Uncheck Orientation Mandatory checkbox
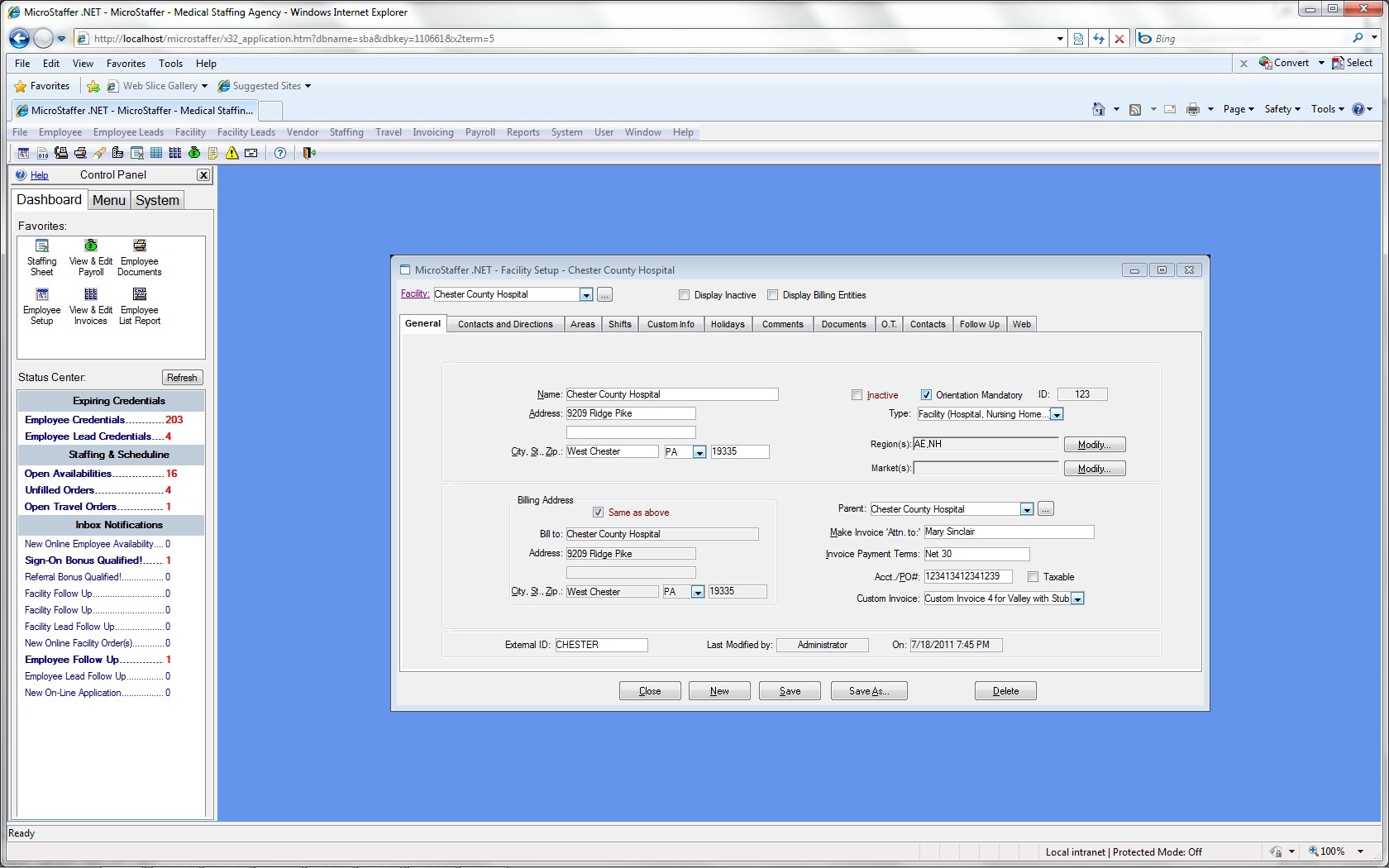Screen dimensions: 1389x868 point(926,395)
